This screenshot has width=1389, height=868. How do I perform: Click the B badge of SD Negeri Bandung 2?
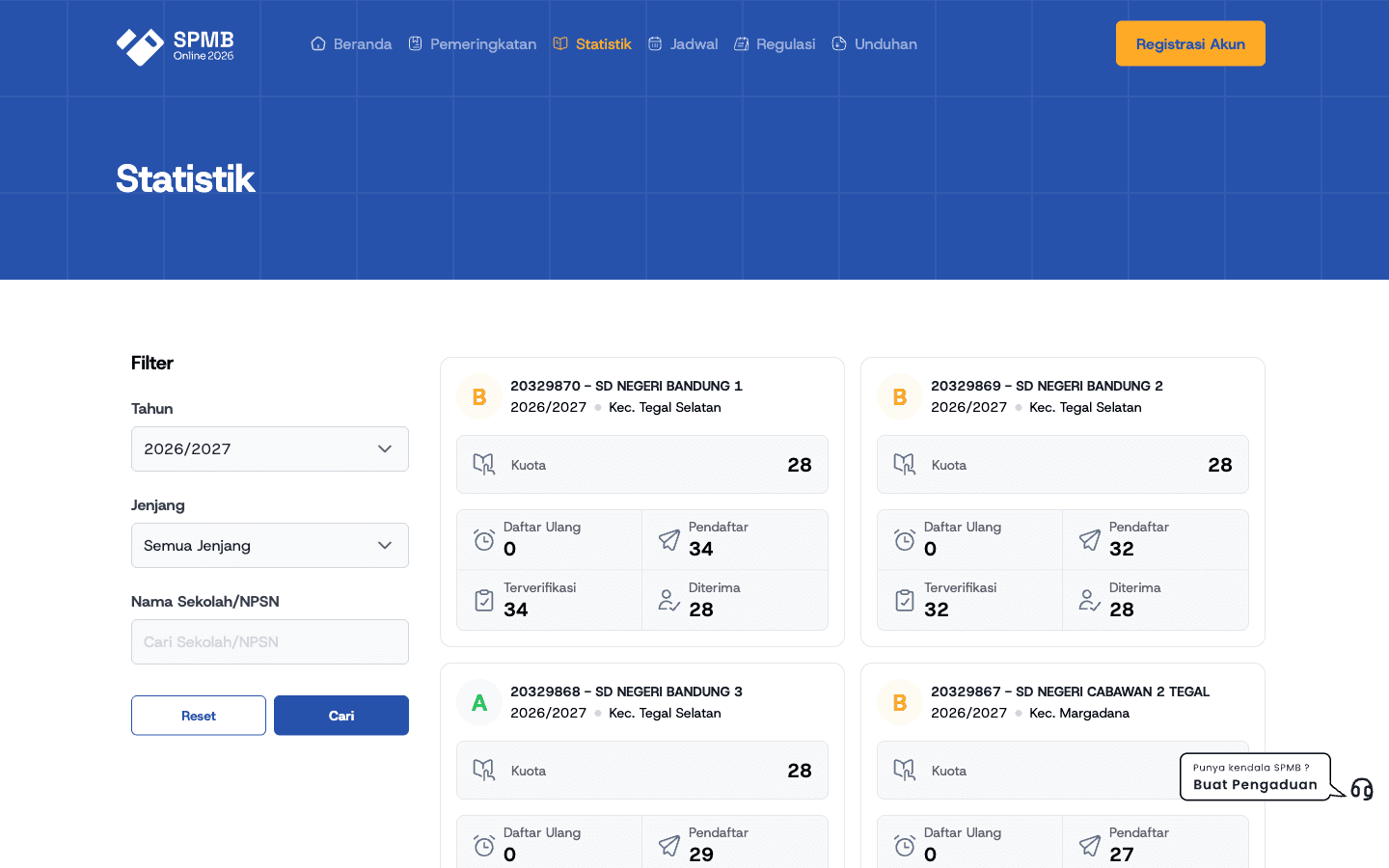click(x=900, y=397)
